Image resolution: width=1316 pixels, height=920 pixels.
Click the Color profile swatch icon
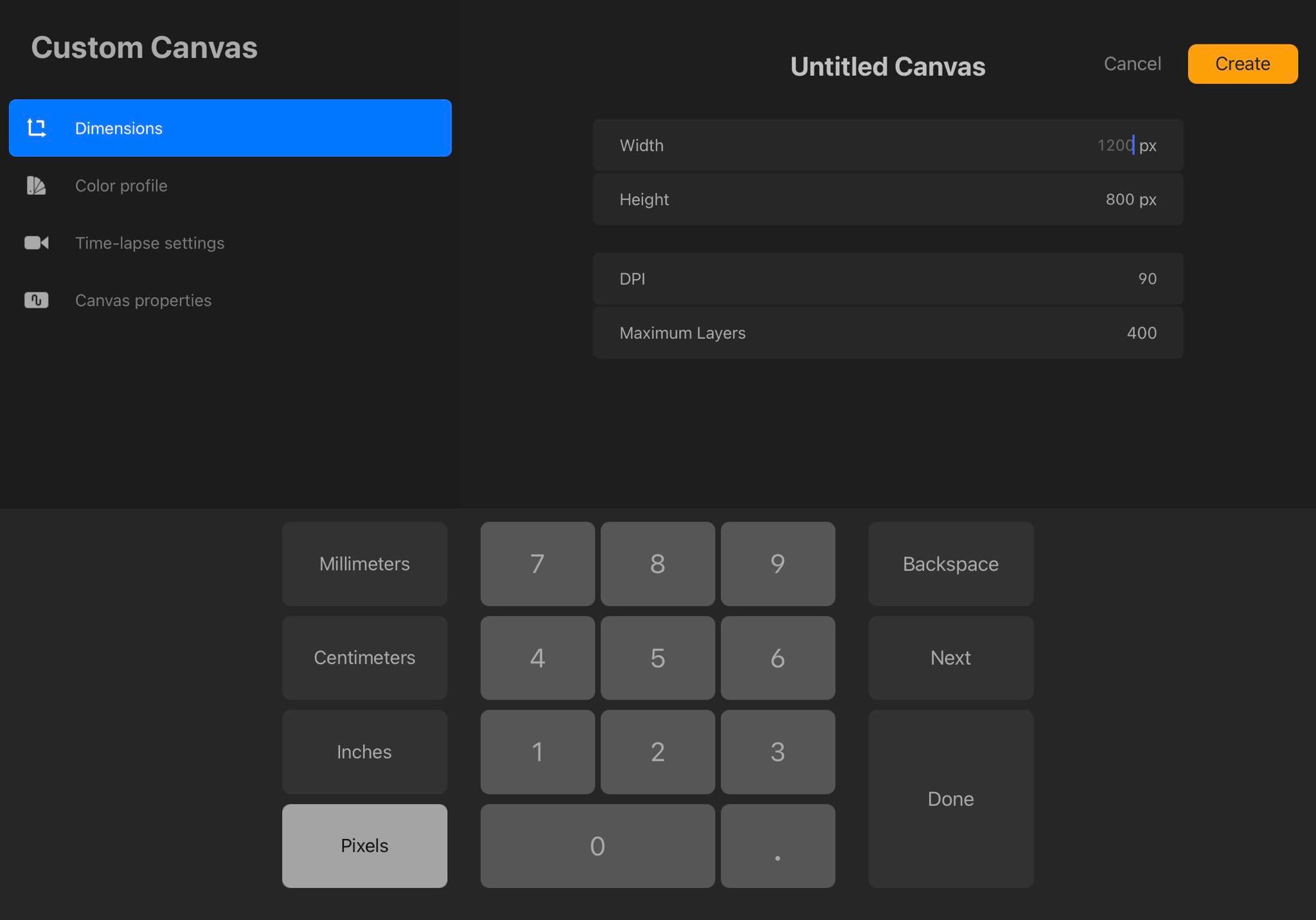[x=36, y=186]
